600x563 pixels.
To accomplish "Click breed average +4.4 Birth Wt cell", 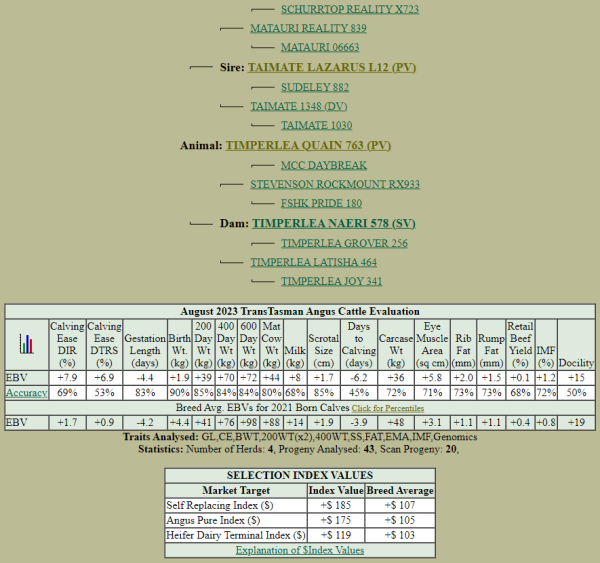I will pyautogui.click(x=179, y=423).
